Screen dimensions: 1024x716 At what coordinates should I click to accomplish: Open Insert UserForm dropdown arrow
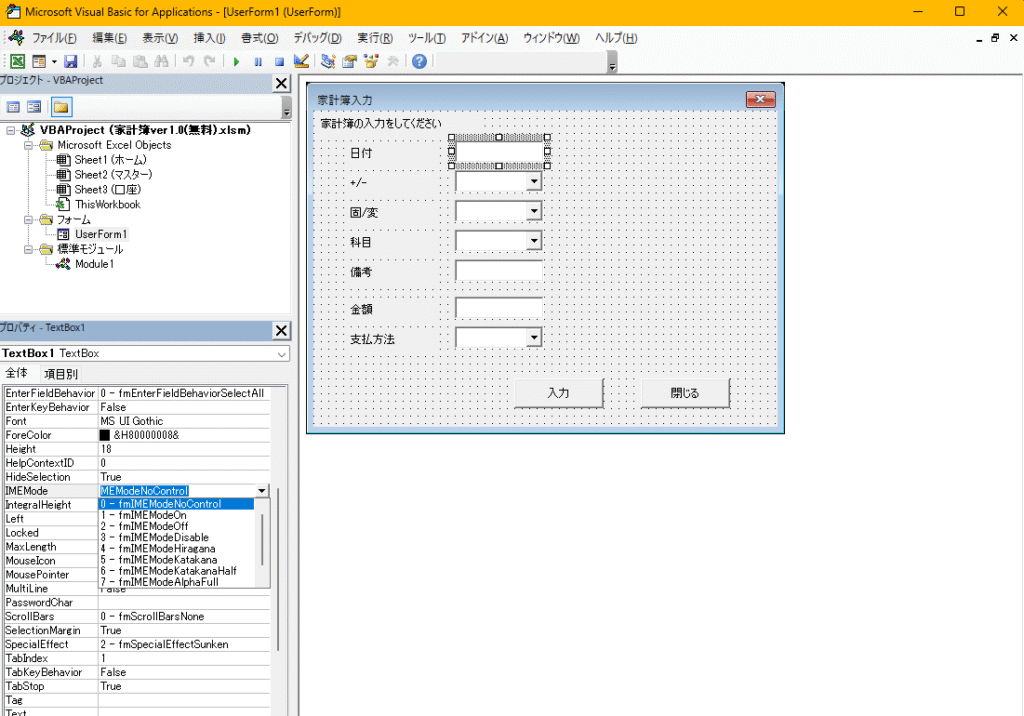click(x=54, y=61)
